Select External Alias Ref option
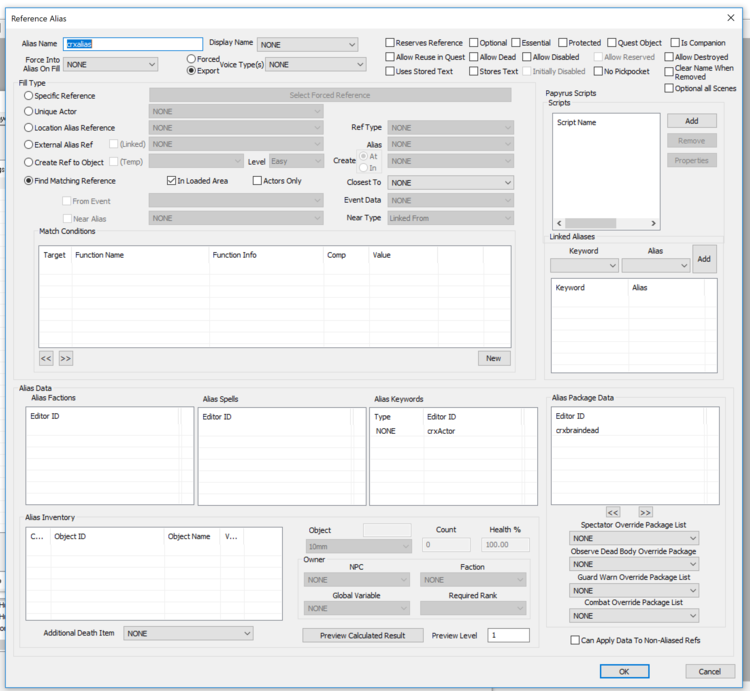This screenshot has width=750, height=691. tap(29, 144)
